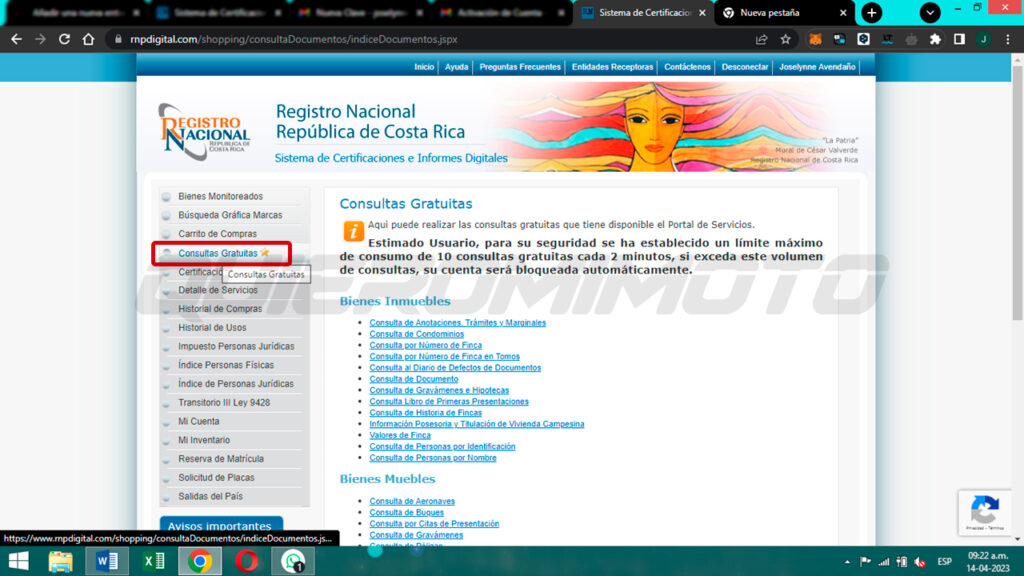Open Carrito de Compras in the sidebar
The image size is (1024, 576).
tap(217, 234)
